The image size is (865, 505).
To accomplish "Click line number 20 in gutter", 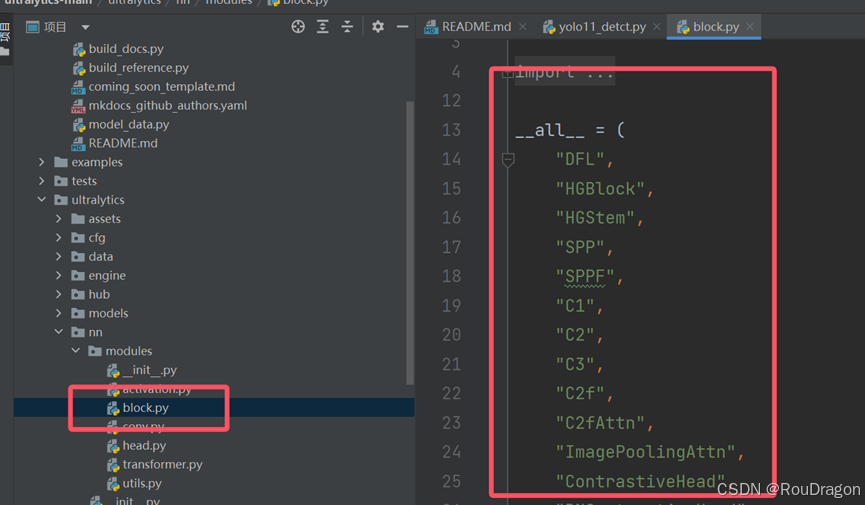I will pos(451,335).
